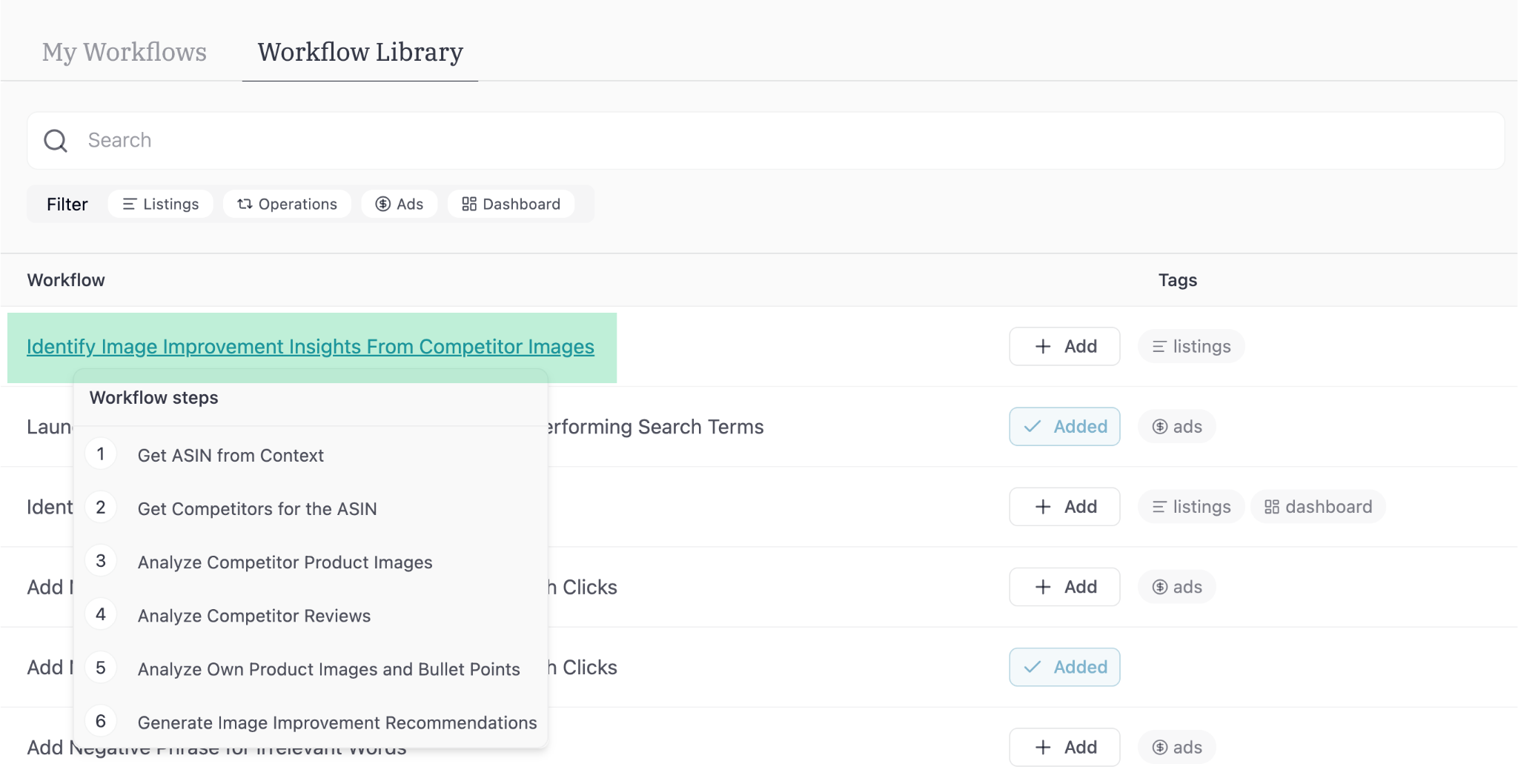The image size is (1518, 784).
Task: Add the workflow tagged with dashboard
Action: point(1064,506)
